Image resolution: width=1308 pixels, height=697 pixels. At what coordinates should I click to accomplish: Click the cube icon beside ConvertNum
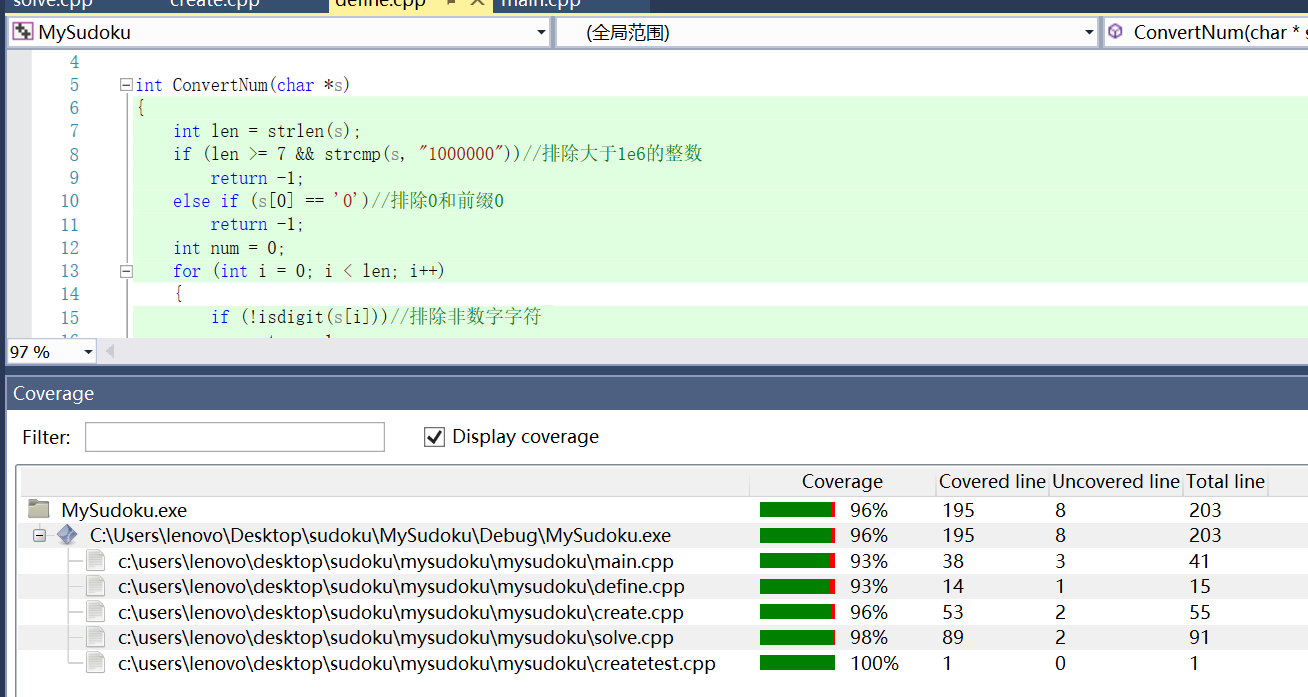(1115, 32)
